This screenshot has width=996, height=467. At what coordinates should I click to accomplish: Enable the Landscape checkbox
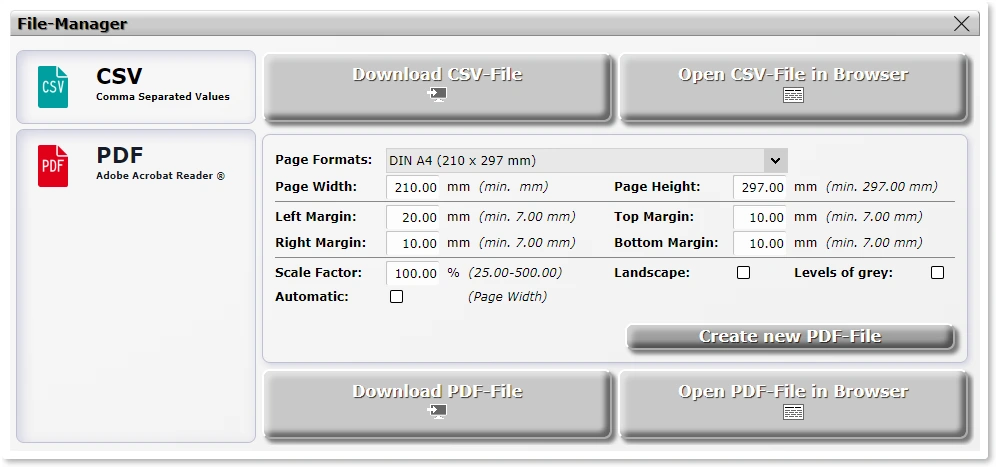(x=743, y=273)
